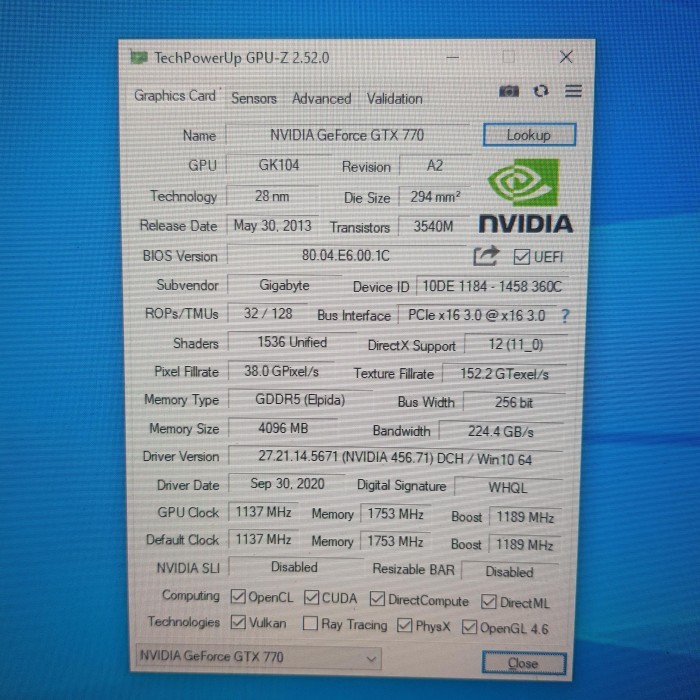
Task: Click the BIOS export share icon
Action: coord(486,256)
